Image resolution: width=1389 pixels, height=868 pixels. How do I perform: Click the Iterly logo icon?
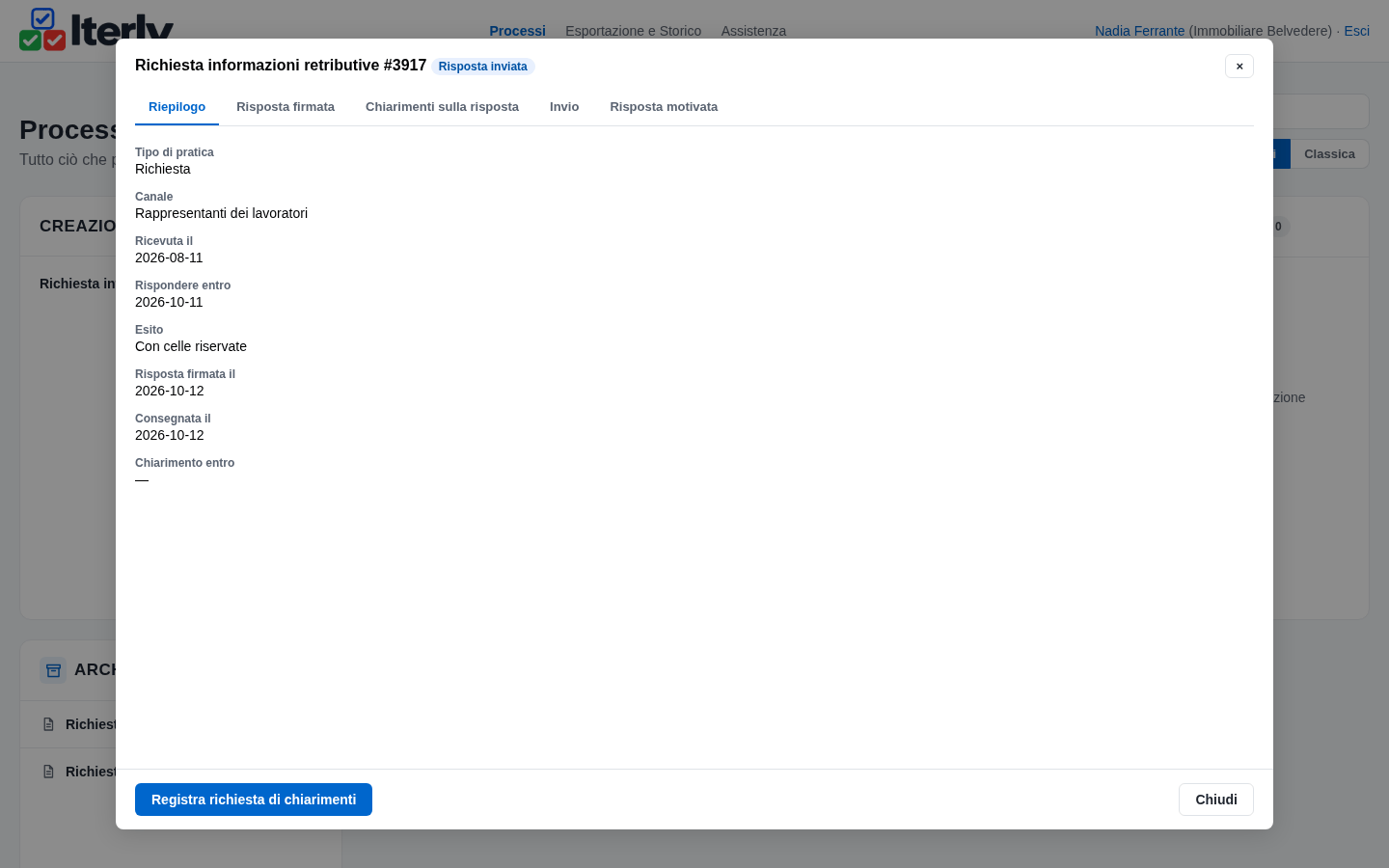(x=42, y=30)
